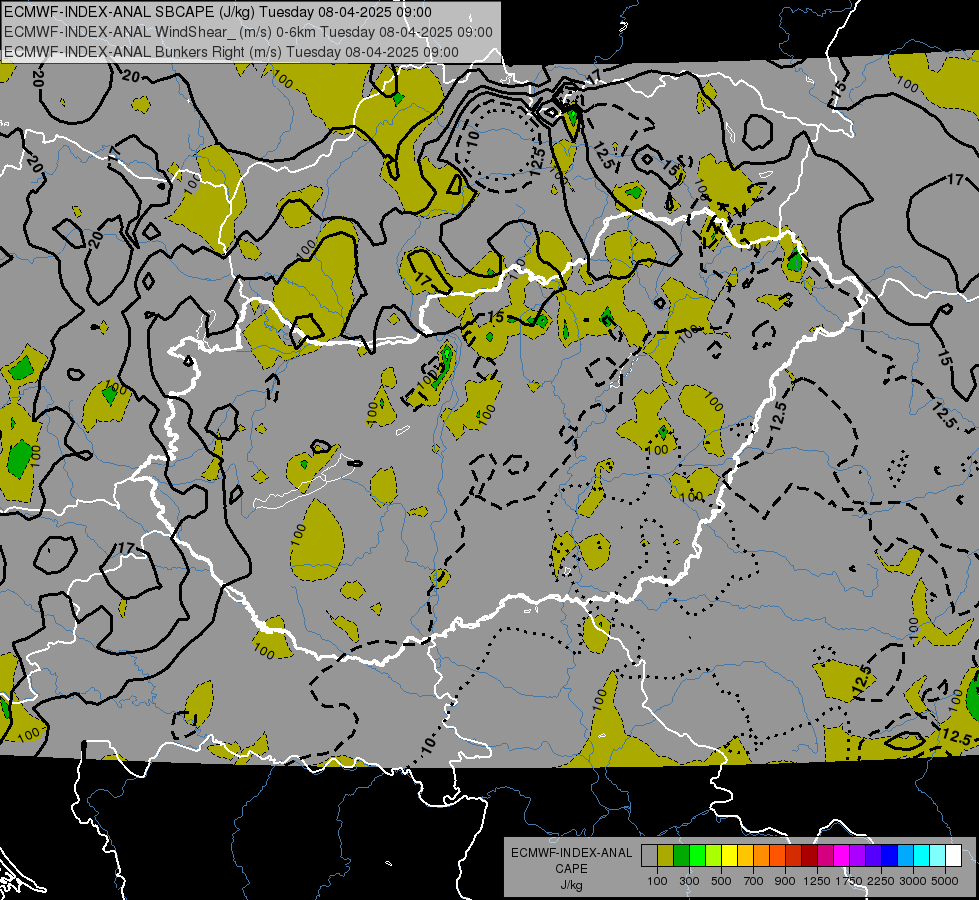Viewport: 979px width, 900px height.
Task: Click the gray first swatch in CAPE legend
Action: click(649, 856)
